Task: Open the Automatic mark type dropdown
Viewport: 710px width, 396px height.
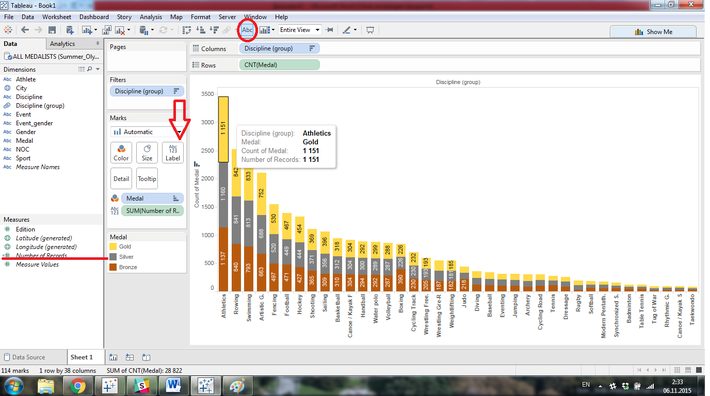Action: point(147,132)
